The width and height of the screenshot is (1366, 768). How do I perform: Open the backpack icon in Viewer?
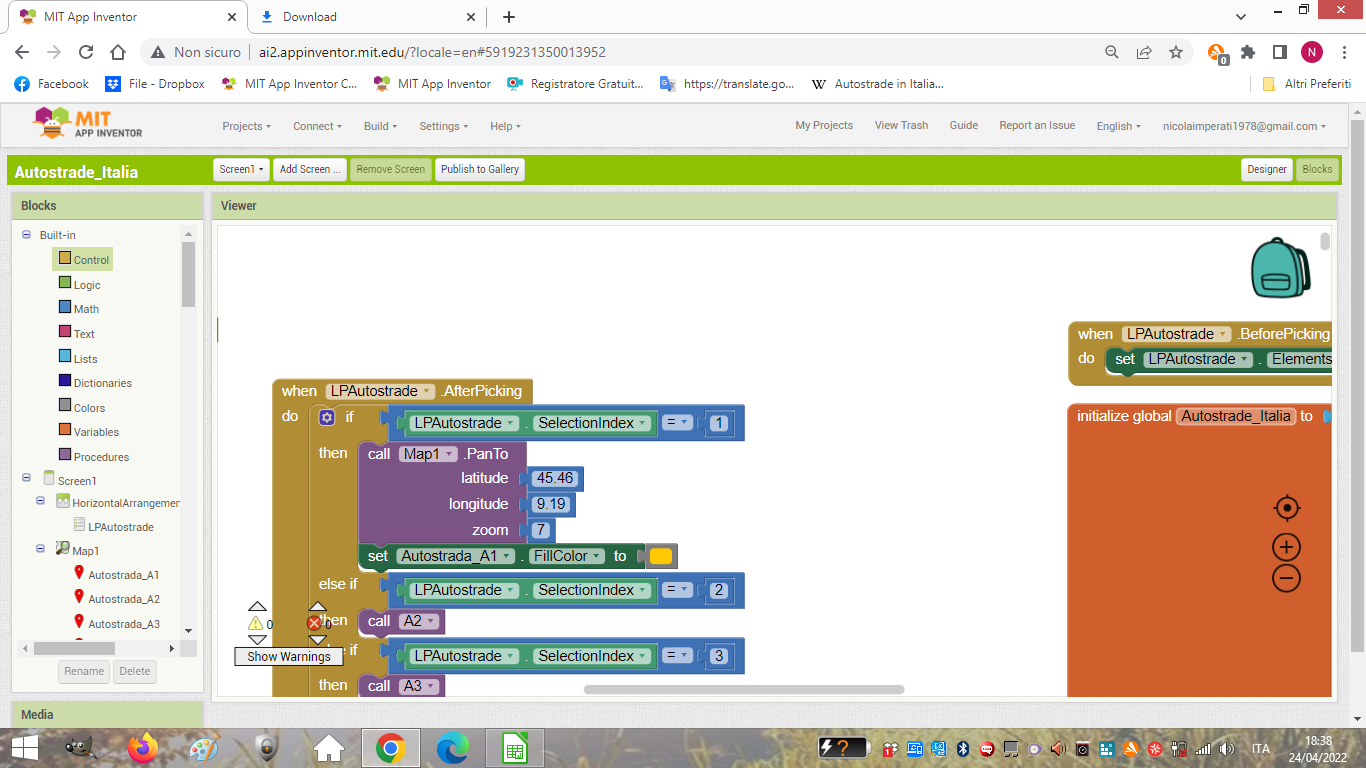pyautogui.click(x=1281, y=267)
